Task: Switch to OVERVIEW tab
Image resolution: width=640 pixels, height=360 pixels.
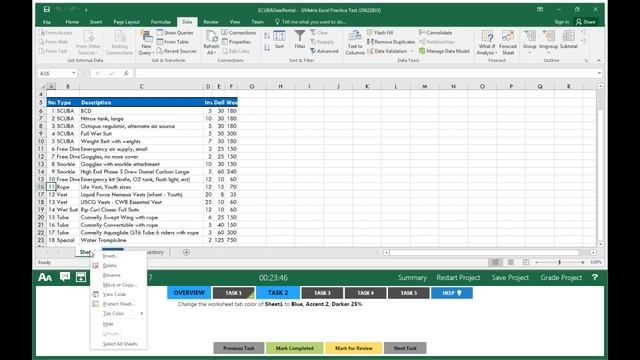Action: pyautogui.click(x=189, y=293)
